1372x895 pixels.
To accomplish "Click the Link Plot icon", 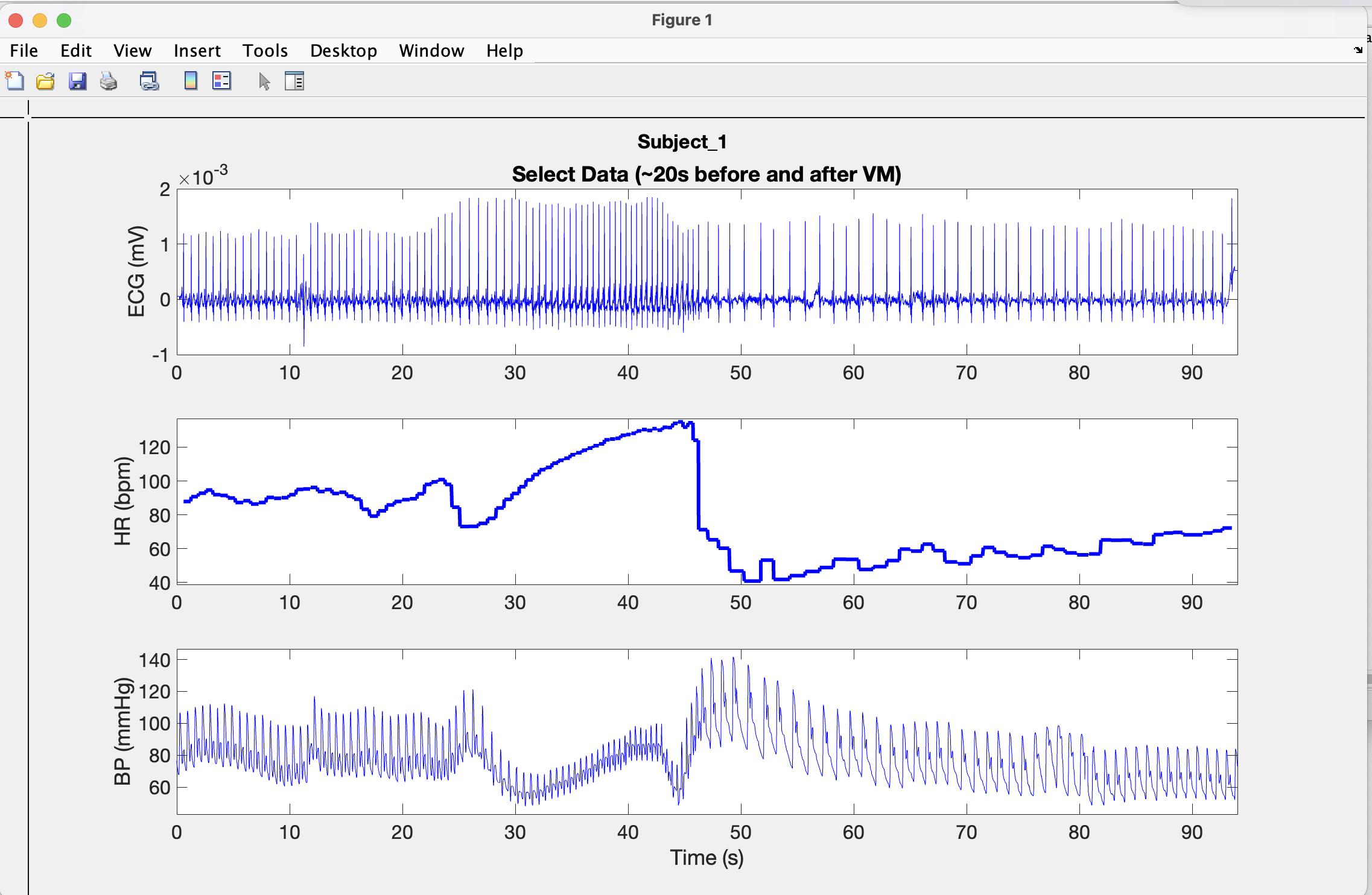I will pyautogui.click(x=149, y=81).
